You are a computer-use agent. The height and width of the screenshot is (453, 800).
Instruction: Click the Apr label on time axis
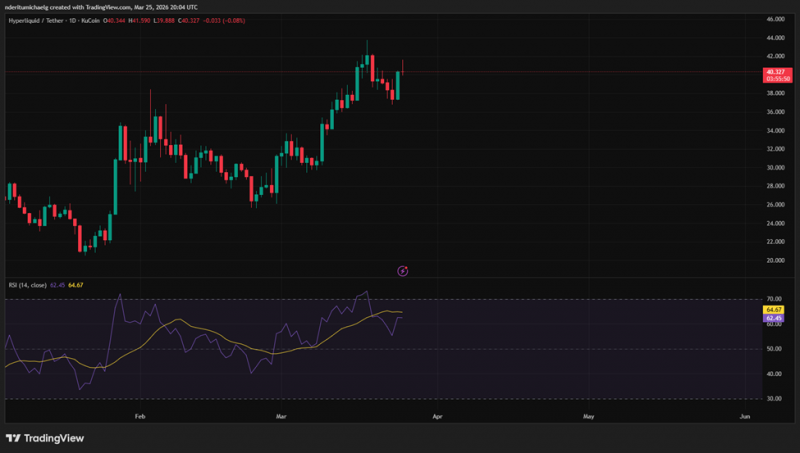coord(437,417)
